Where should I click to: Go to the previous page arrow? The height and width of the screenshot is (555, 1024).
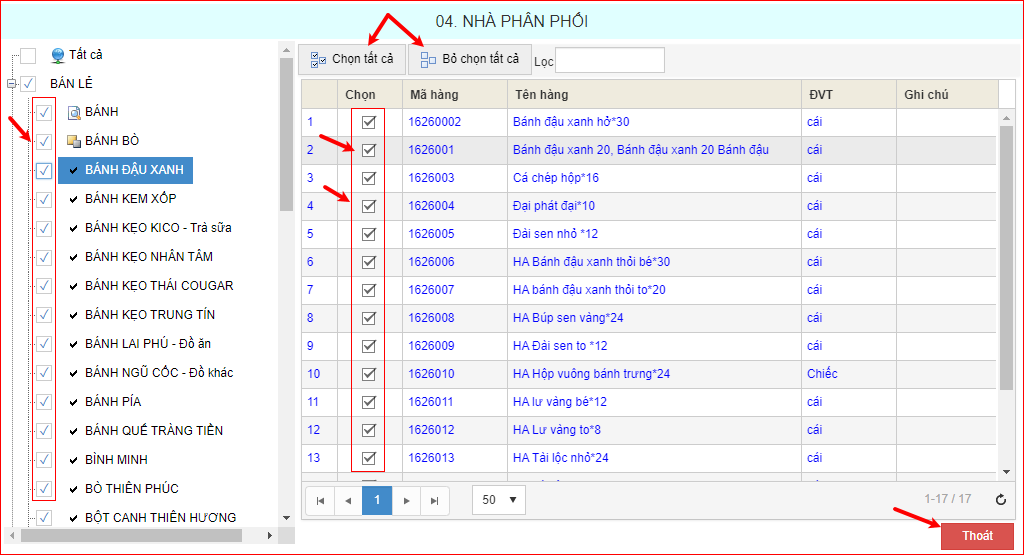click(348, 500)
